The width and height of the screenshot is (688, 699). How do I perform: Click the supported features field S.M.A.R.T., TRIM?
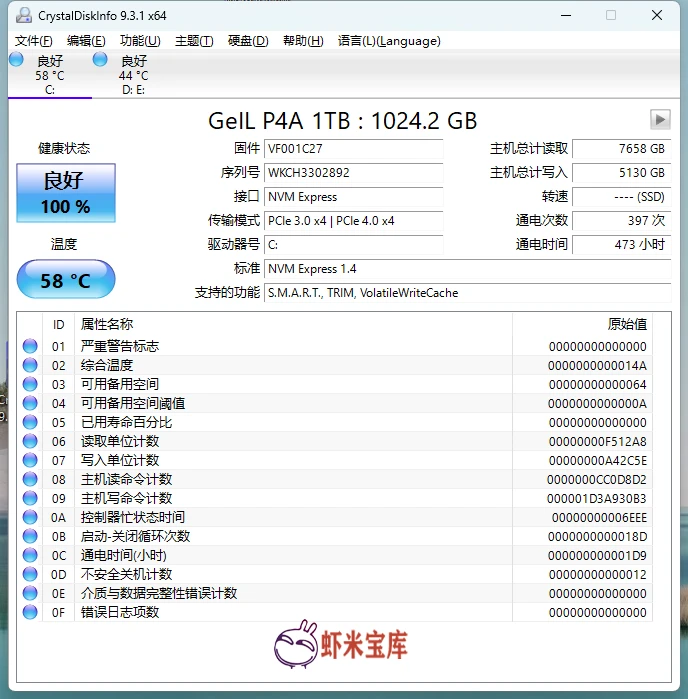point(467,293)
